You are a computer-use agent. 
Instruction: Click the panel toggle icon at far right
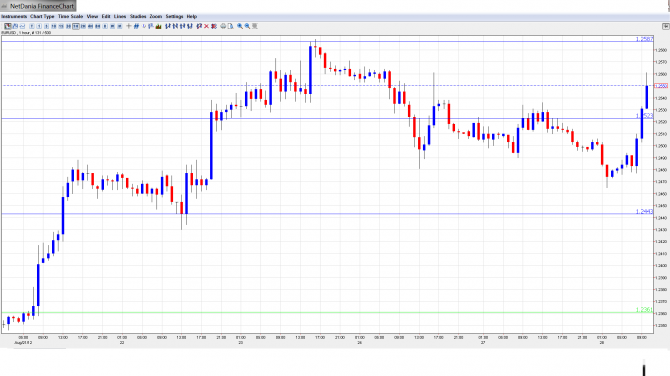pyautogui.click(x=666, y=26)
